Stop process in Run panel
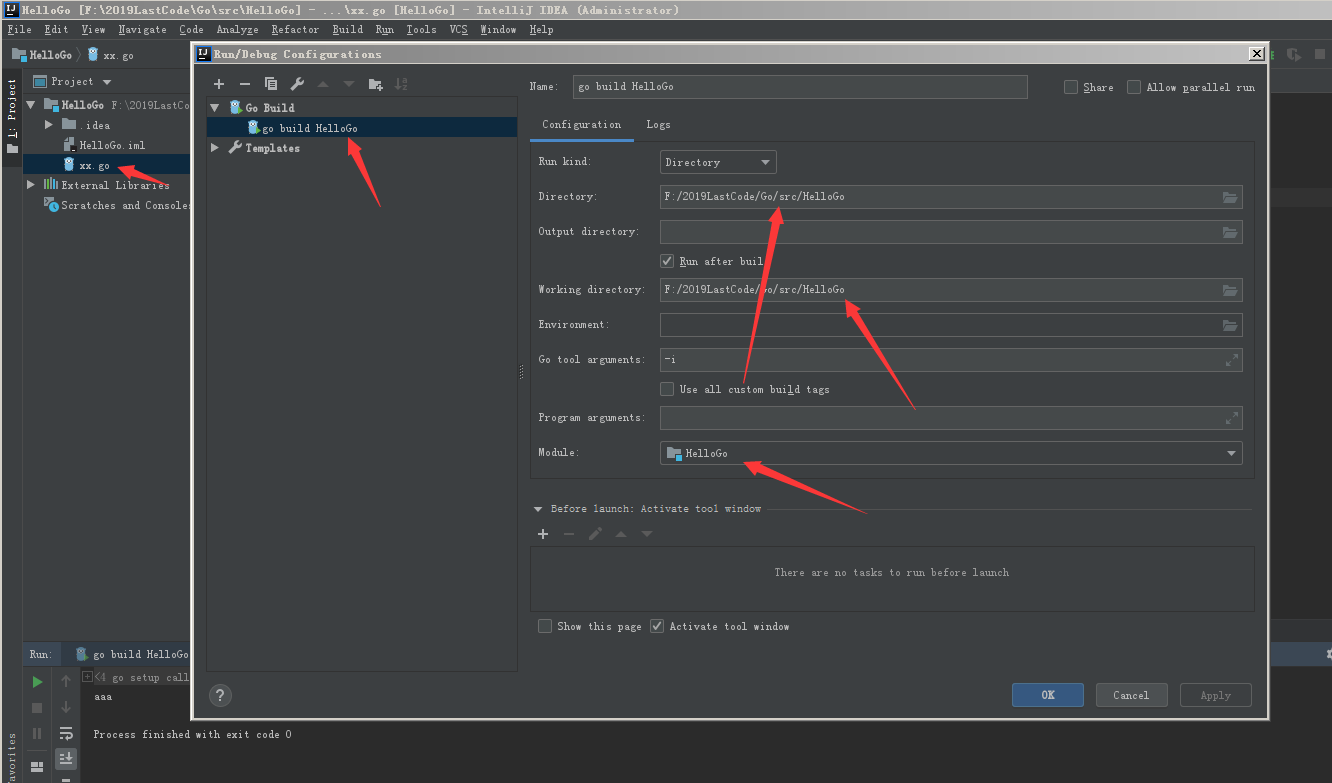This screenshot has height=783, width=1332. 37,708
